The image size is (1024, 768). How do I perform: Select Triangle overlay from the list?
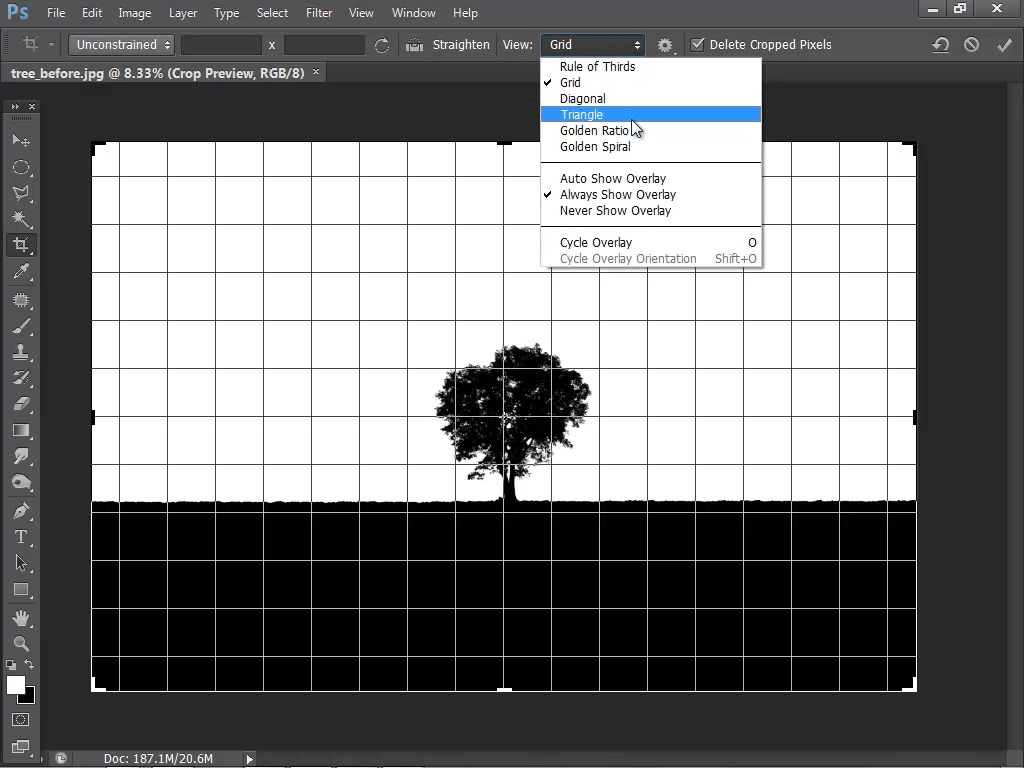[582, 115]
